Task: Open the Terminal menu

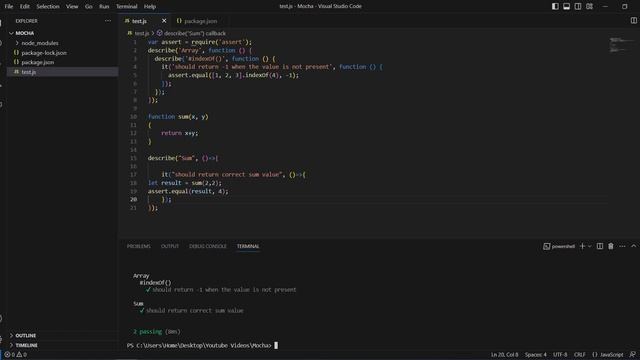Action: point(127,6)
